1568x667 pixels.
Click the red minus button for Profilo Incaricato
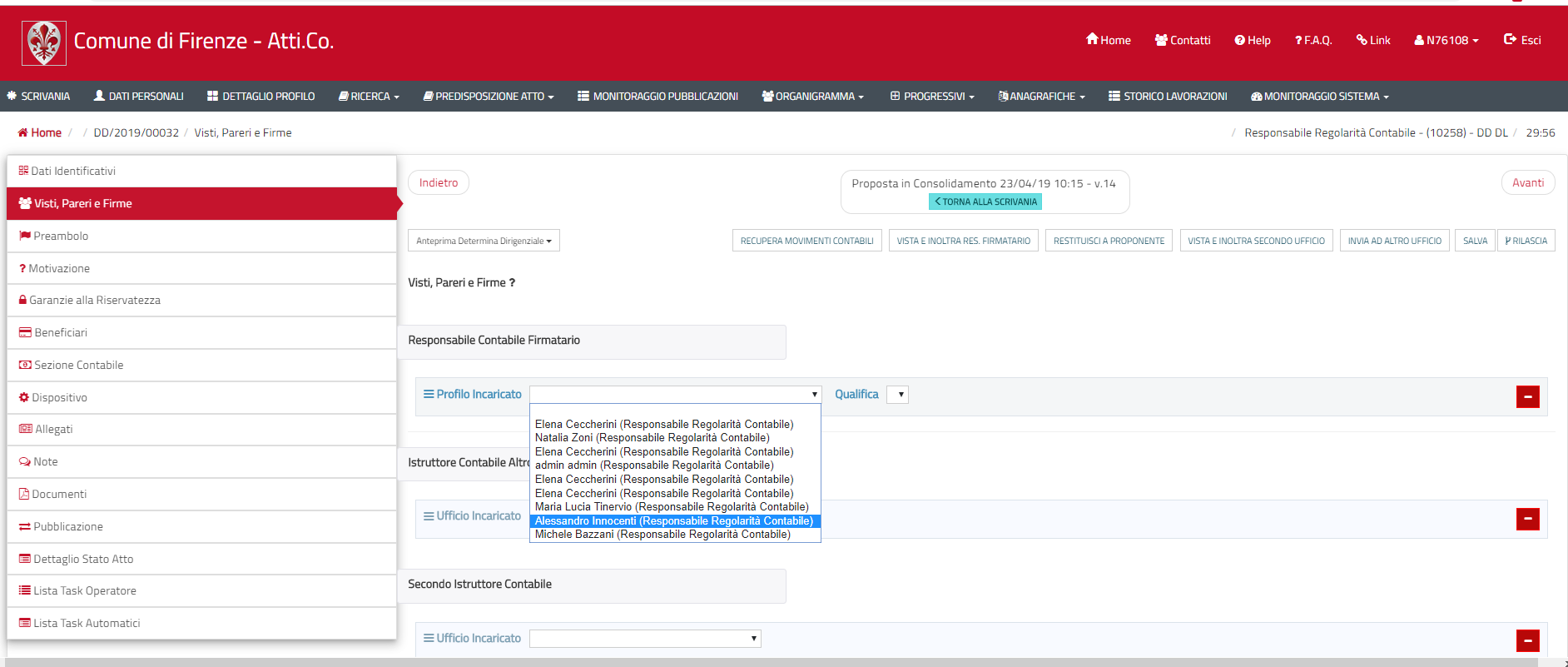(x=1527, y=397)
